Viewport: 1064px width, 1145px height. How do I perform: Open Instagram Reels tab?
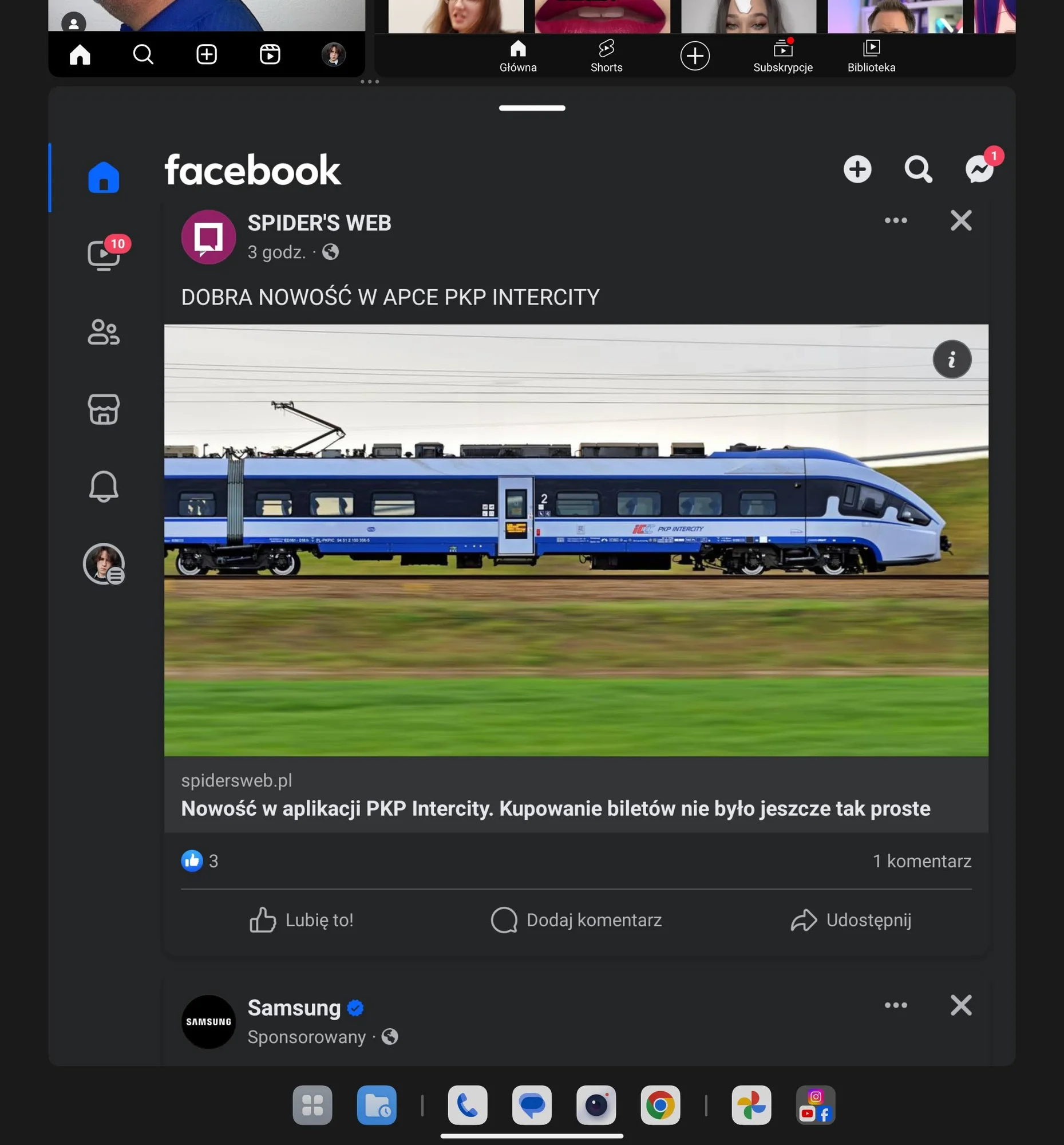click(x=270, y=55)
